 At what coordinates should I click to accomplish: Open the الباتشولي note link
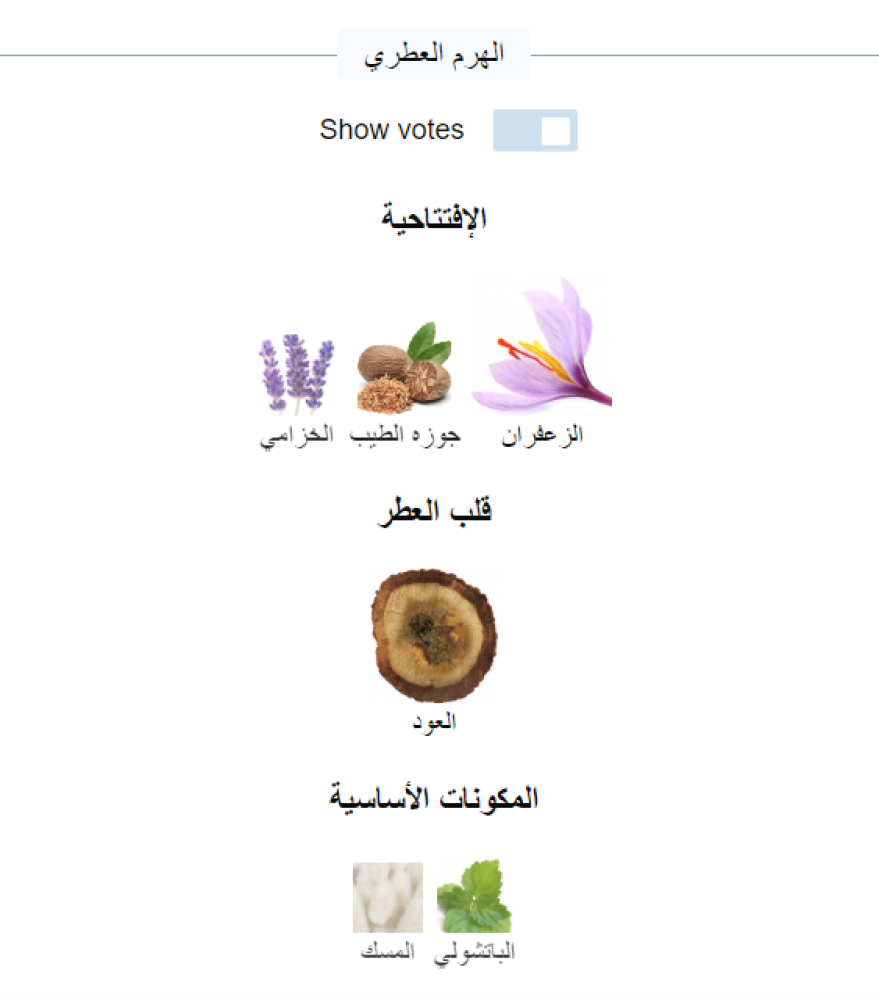point(474,953)
